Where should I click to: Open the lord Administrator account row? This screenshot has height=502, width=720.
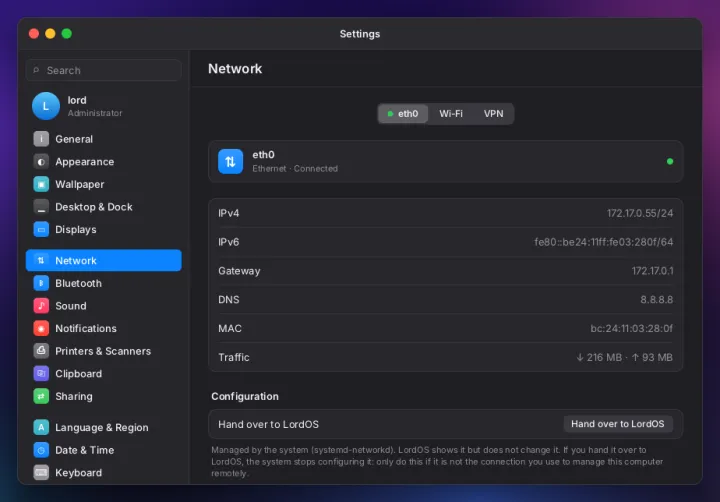[x=104, y=106]
